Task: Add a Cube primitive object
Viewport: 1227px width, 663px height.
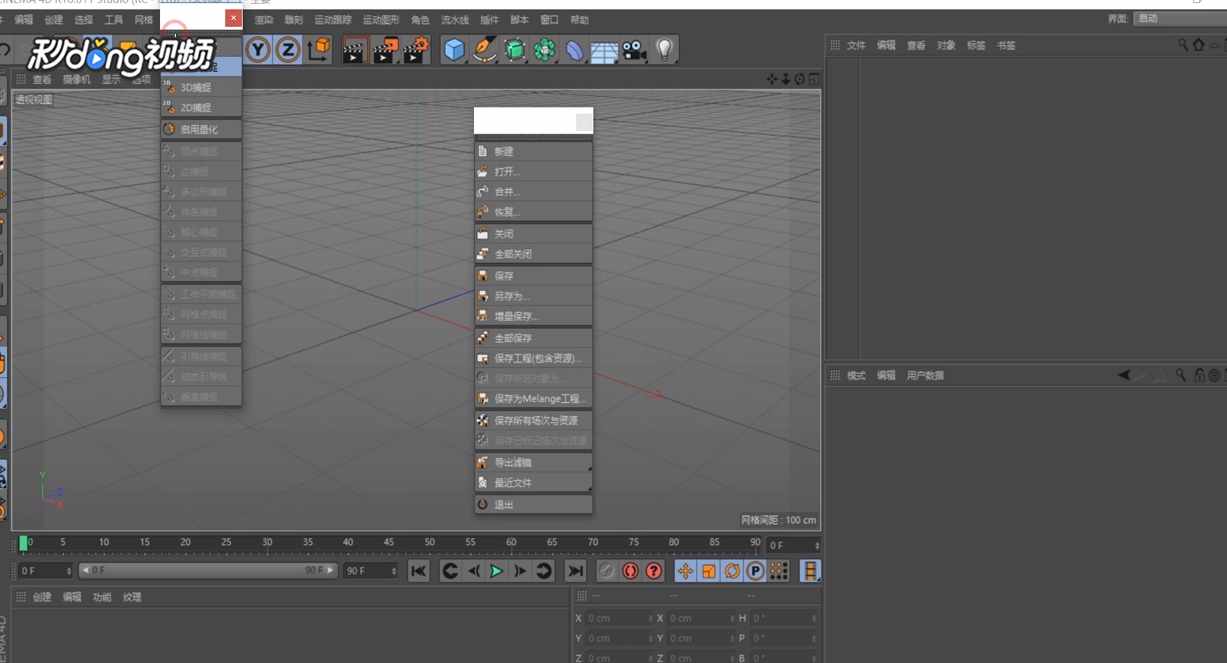Action: tap(455, 49)
